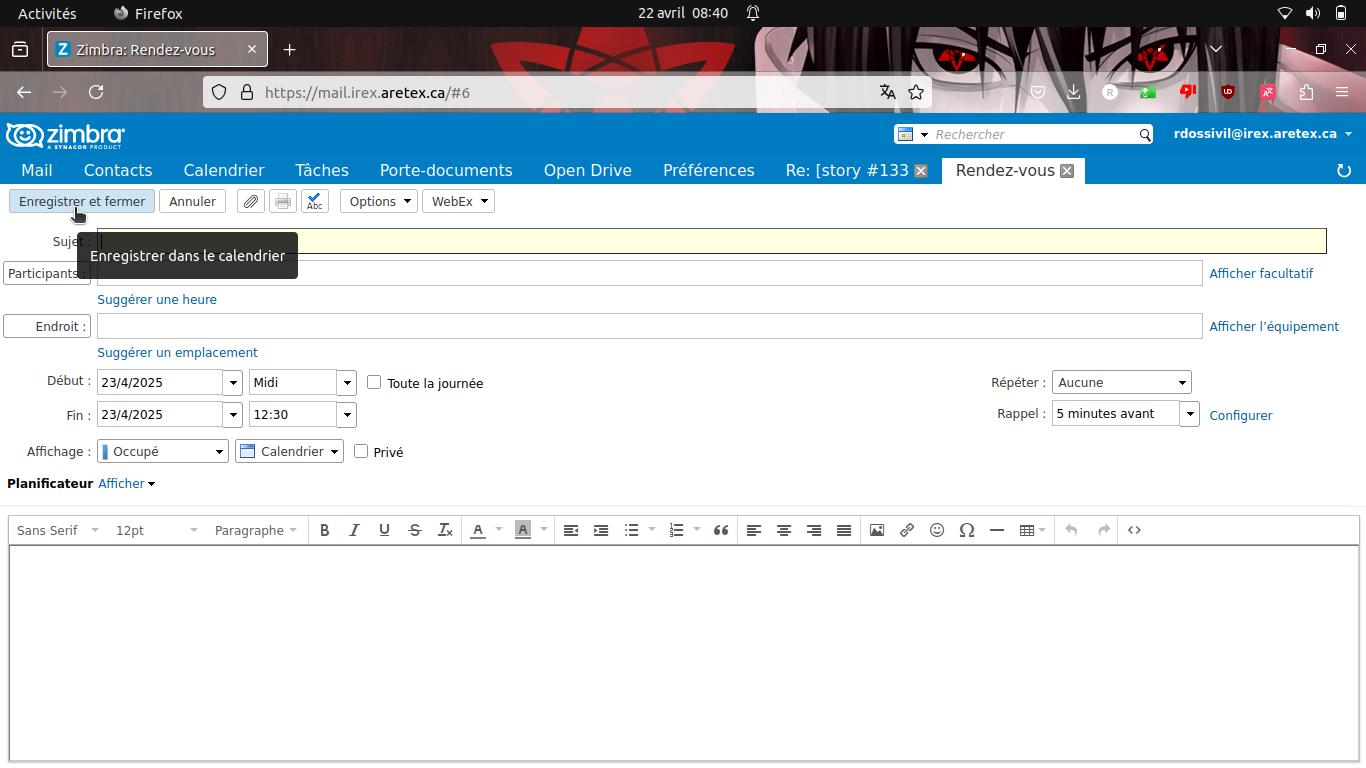This screenshot has height=768, width=1366.
Task: Click the Rechercher search field
Action: coord(1034,134)
